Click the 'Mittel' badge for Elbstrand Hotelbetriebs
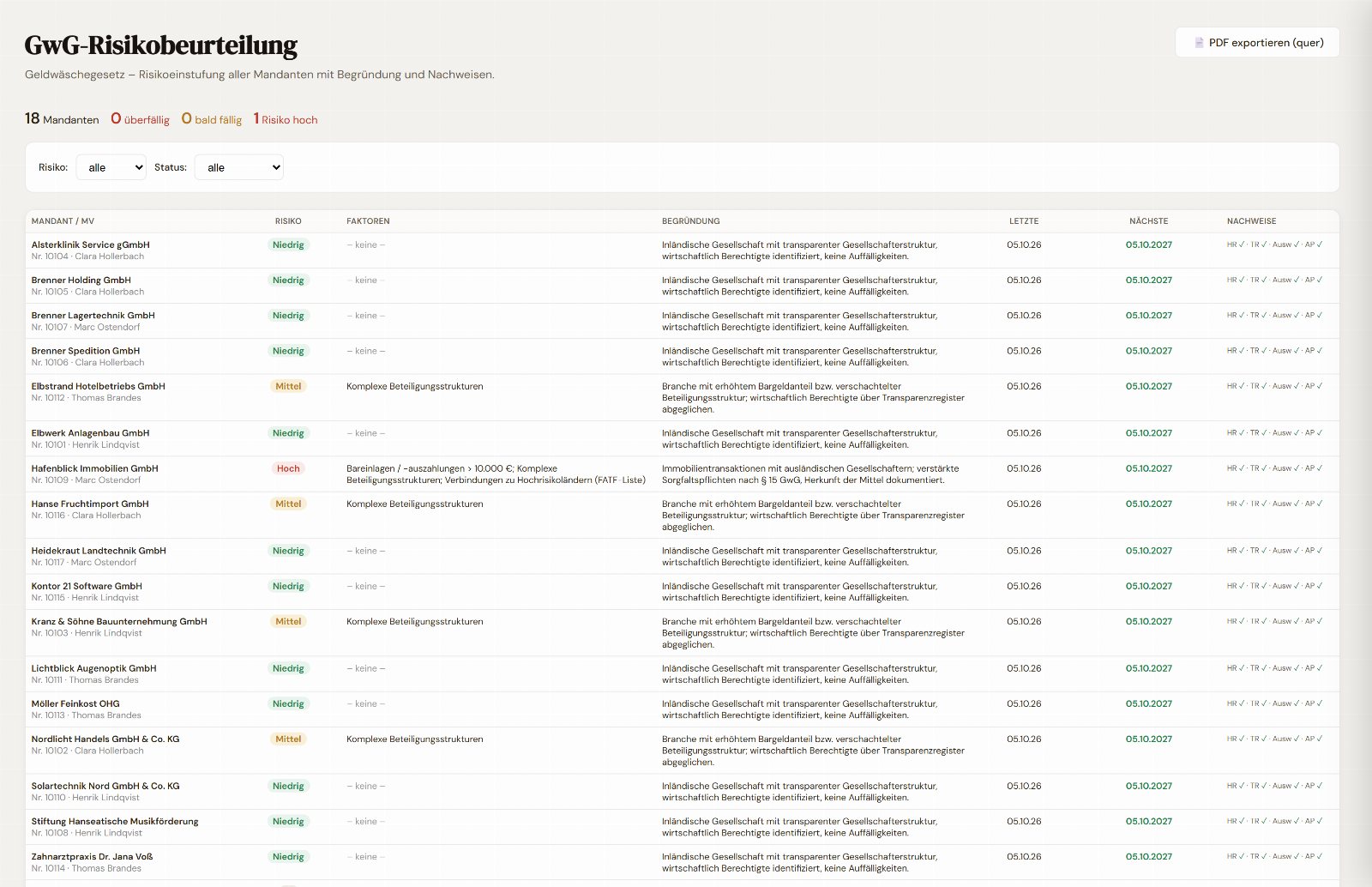The height and width of the screenshot is (887, 1372). click(288, 386)
